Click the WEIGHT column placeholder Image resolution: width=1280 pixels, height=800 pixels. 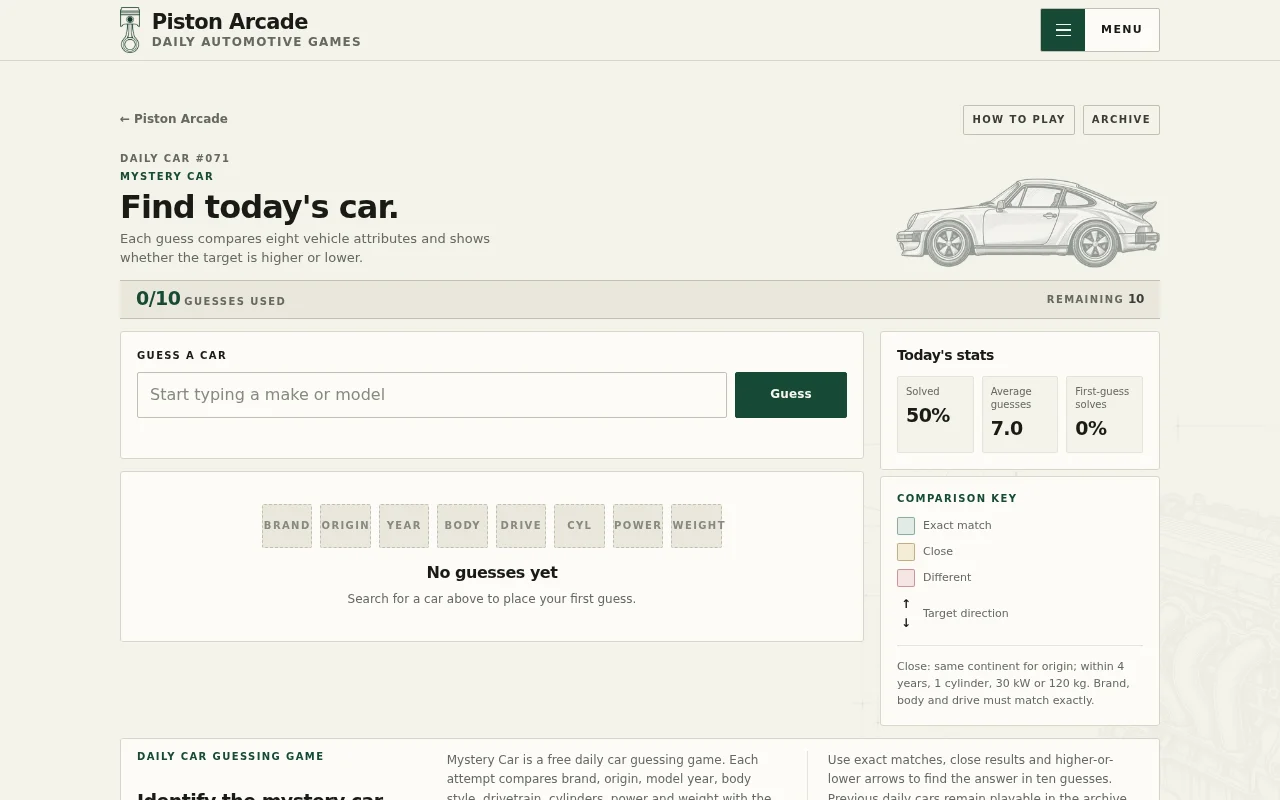(697, 526)
